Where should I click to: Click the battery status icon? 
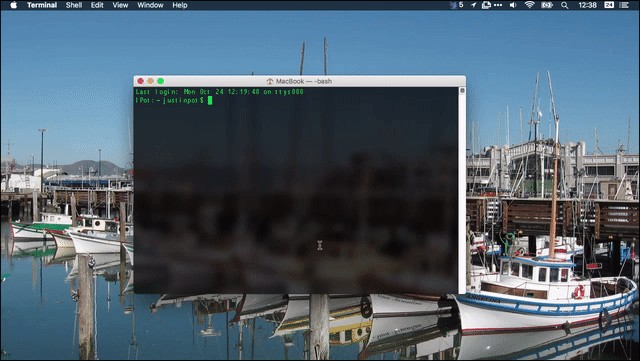547,5
